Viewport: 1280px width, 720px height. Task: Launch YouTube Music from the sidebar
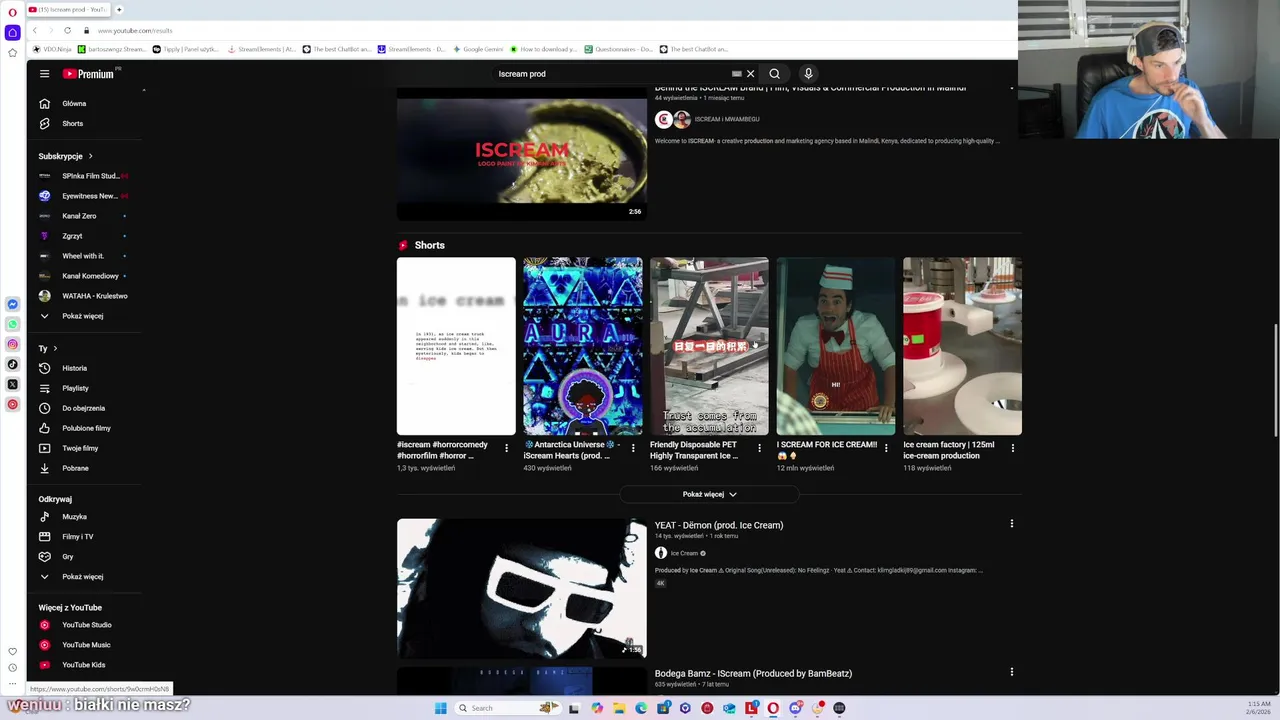click(x=86, y=645)
